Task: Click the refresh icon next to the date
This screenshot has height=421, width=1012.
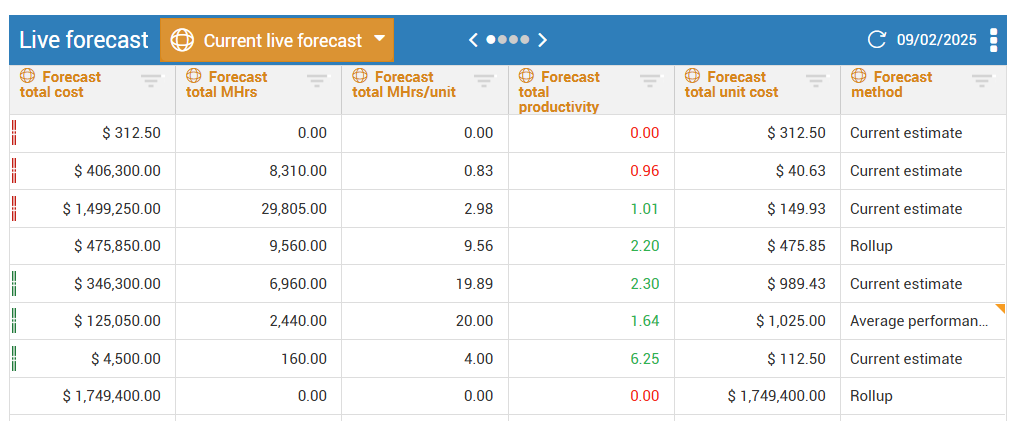Action: (877, 40)
